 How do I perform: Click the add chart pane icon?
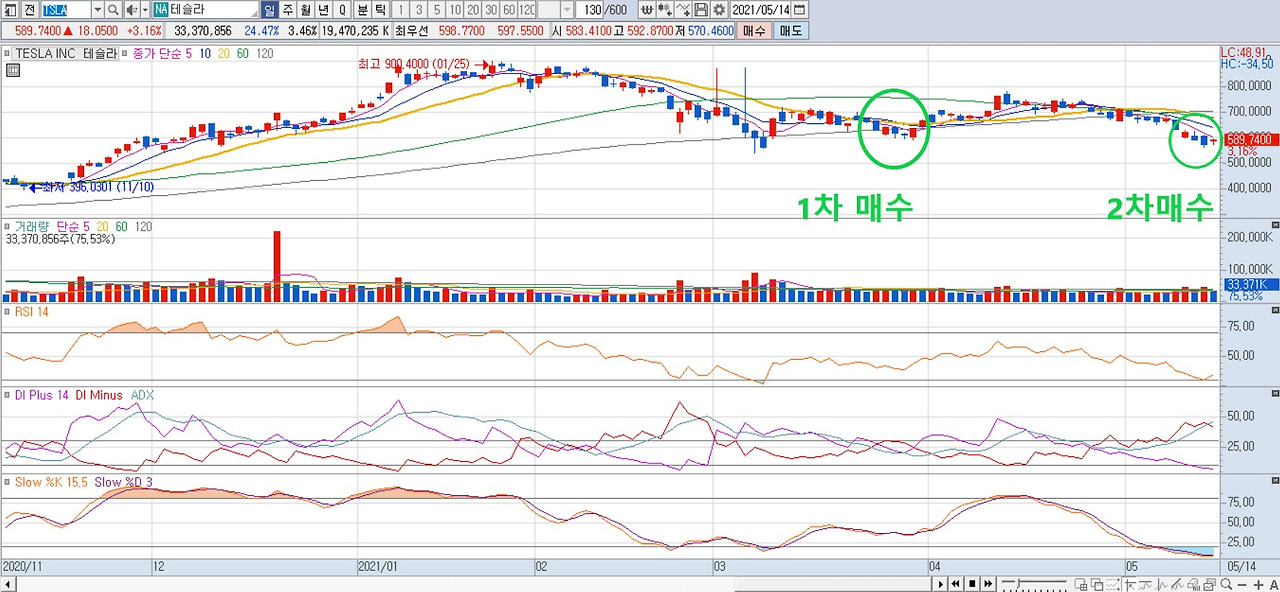click(x=1082, y=584)
